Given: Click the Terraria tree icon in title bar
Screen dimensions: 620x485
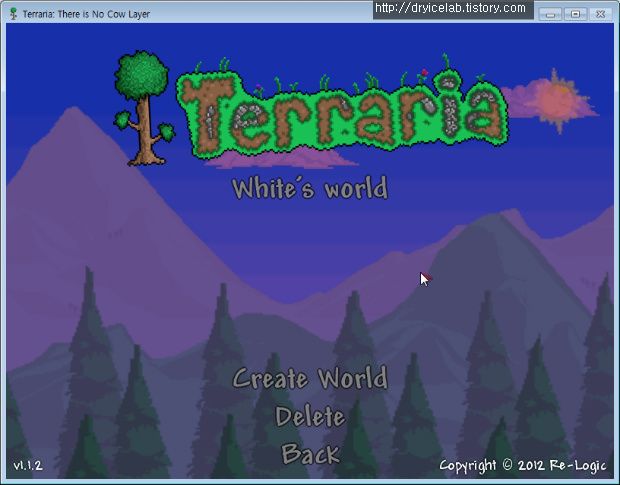Looking at the screenshot, I should [14, 14].
